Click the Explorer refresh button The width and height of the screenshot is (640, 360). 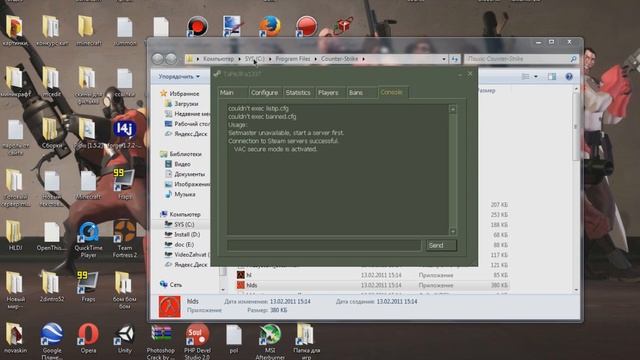(x=454, y=59)
